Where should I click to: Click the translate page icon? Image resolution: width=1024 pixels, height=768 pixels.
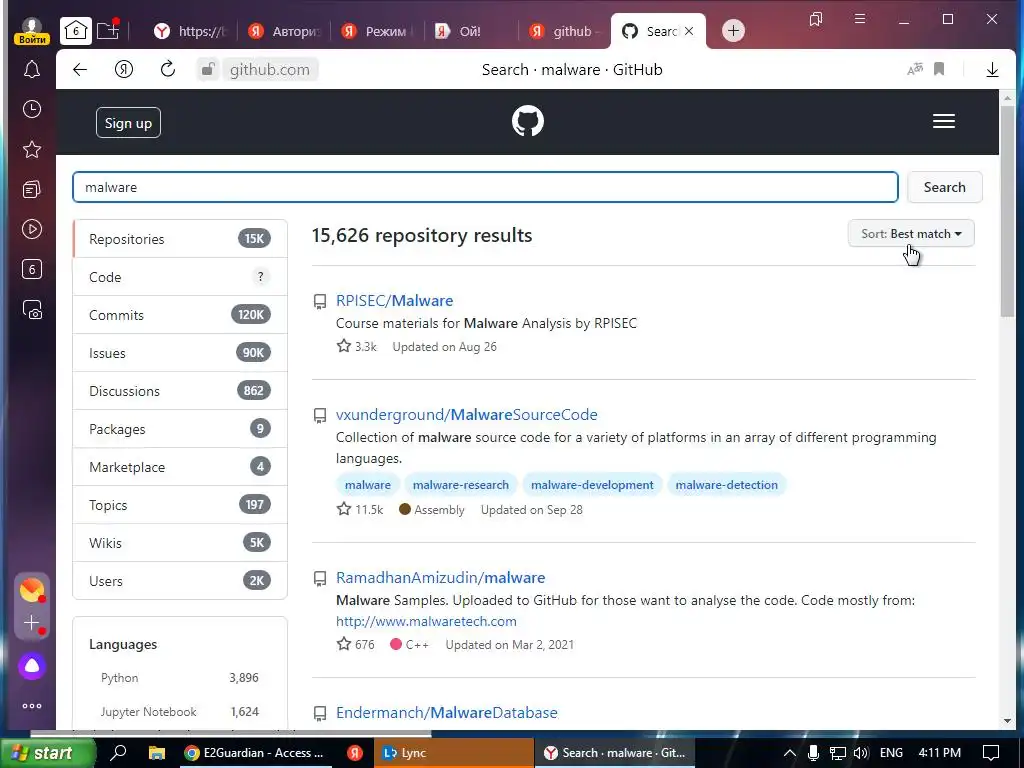click(x=915, y=69)
